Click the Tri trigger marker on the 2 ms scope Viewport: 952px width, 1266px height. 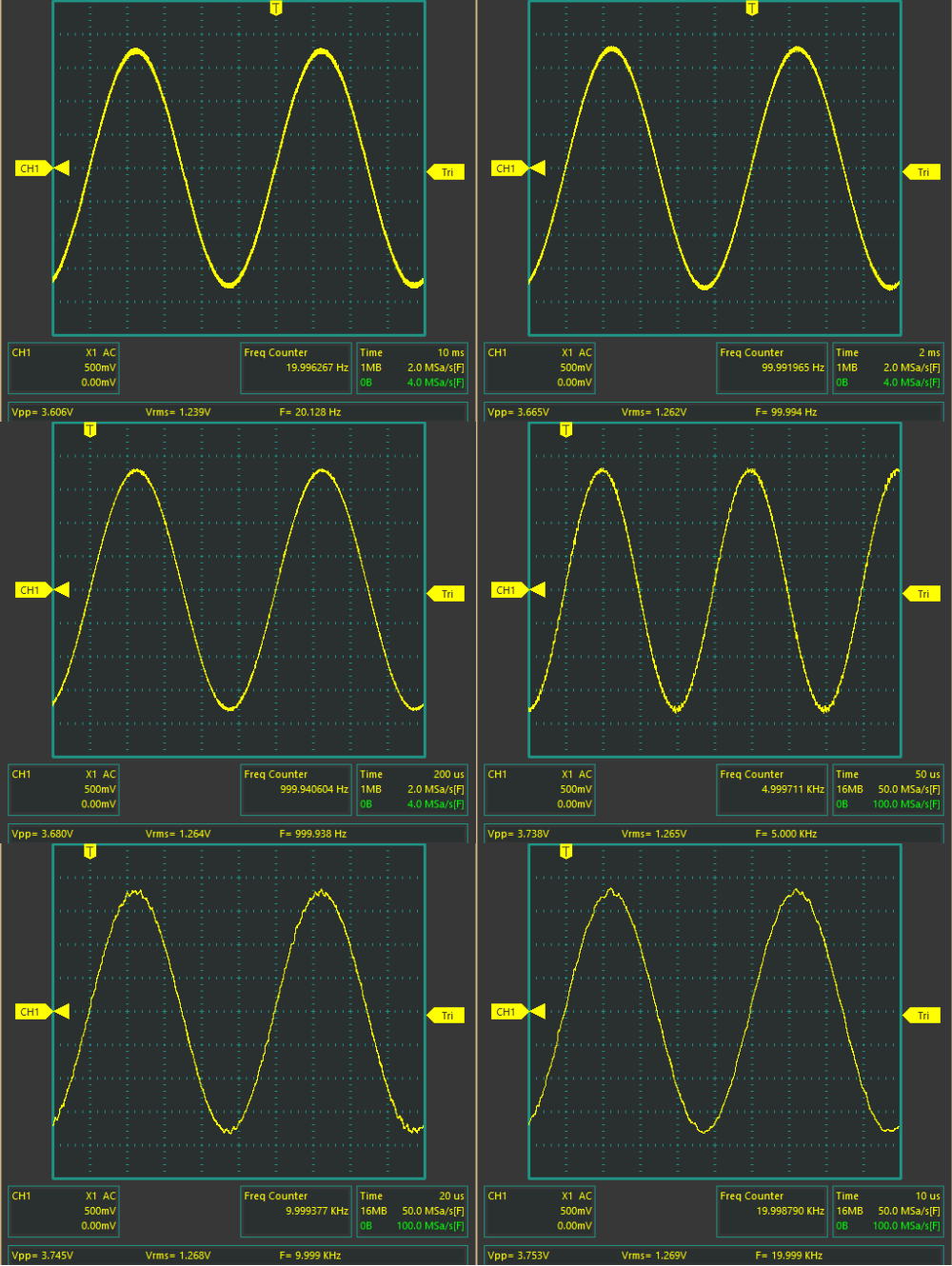click(922, 172)
